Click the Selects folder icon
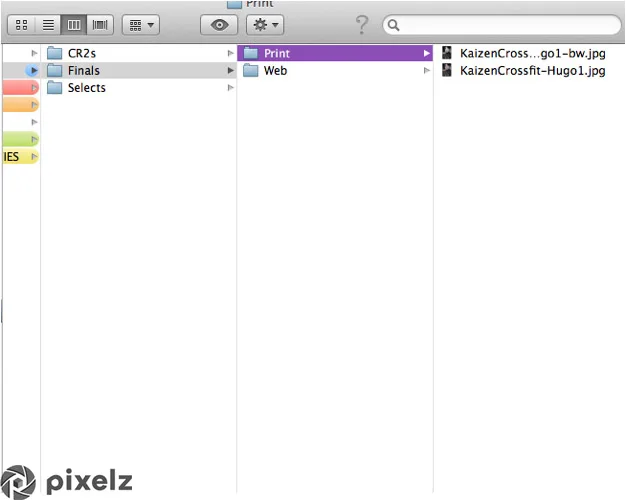626x500 pixels. 54,87
